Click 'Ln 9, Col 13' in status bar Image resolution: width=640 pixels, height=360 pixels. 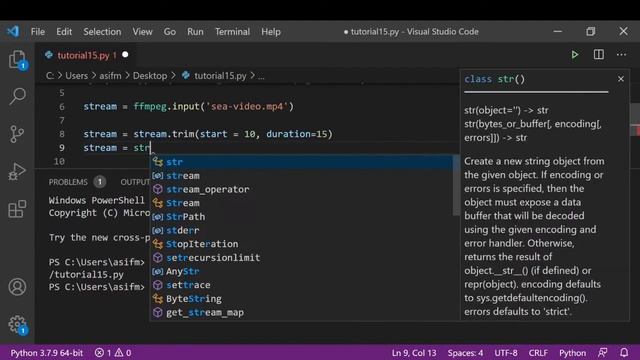coord(414,353)
